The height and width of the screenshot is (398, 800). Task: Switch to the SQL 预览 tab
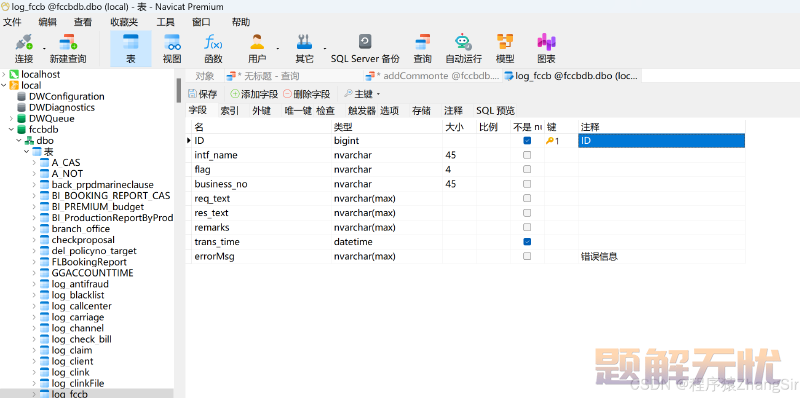[x=495, y=111]
